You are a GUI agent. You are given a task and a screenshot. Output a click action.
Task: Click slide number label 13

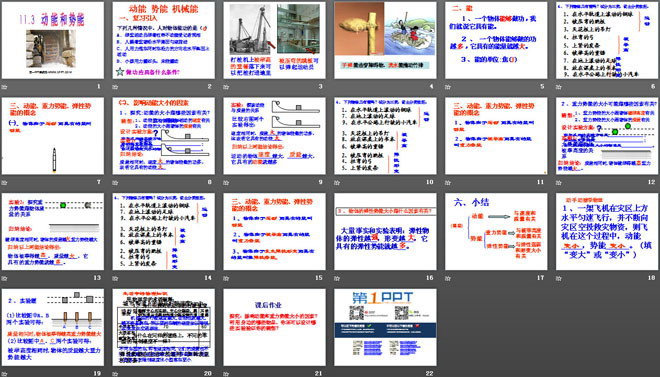pos(97,278)
